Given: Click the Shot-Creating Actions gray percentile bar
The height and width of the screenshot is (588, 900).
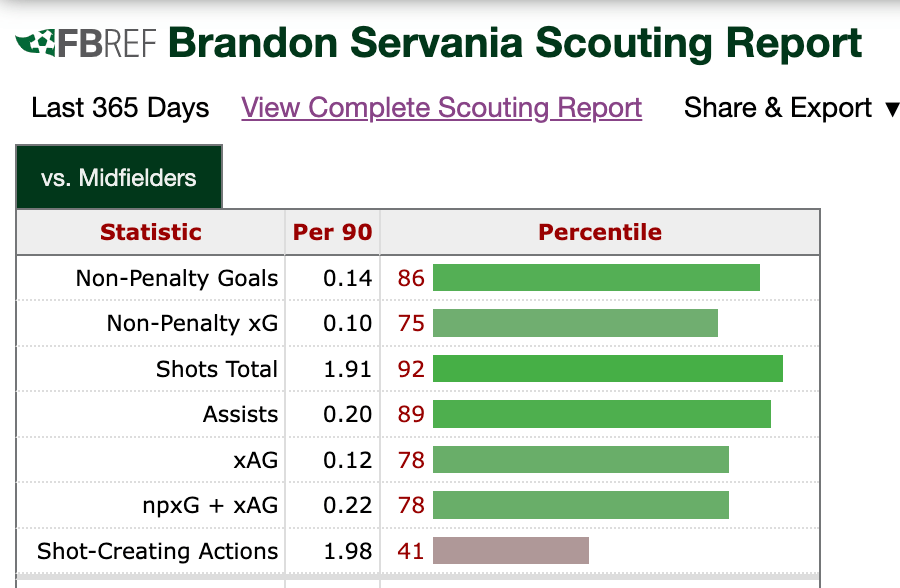Looking at the screenshot, I should pos(510,551).
